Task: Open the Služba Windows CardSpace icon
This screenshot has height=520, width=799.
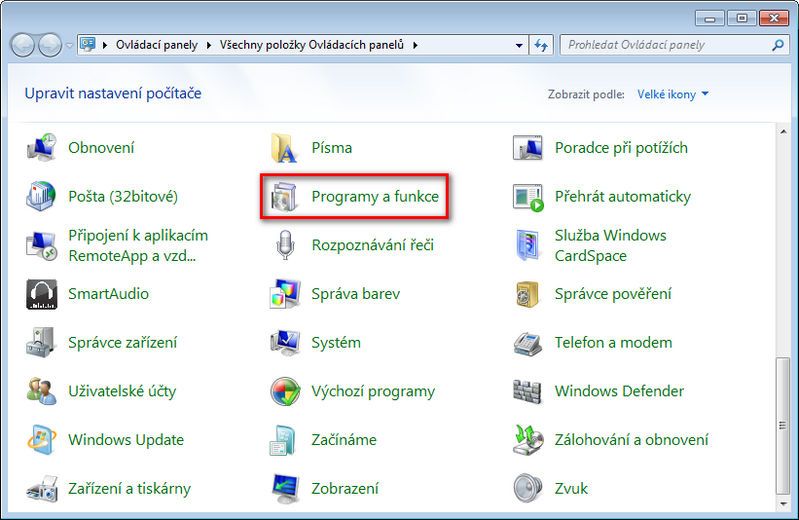Action: click(527, 245)
